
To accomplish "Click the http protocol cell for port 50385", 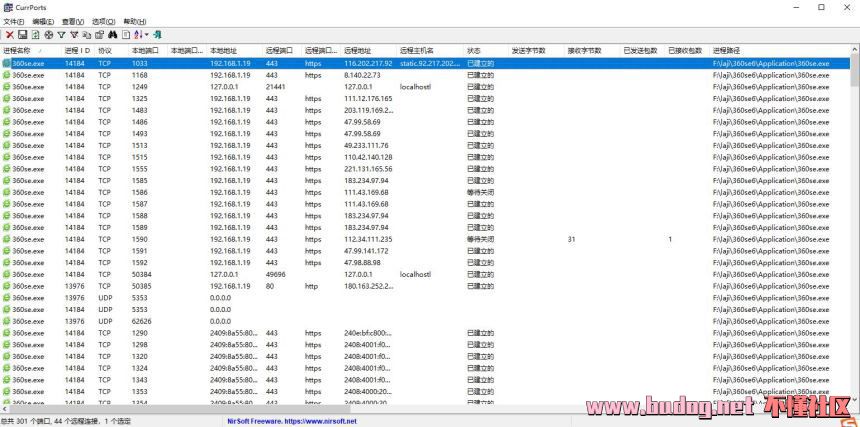I will [311, 286].
